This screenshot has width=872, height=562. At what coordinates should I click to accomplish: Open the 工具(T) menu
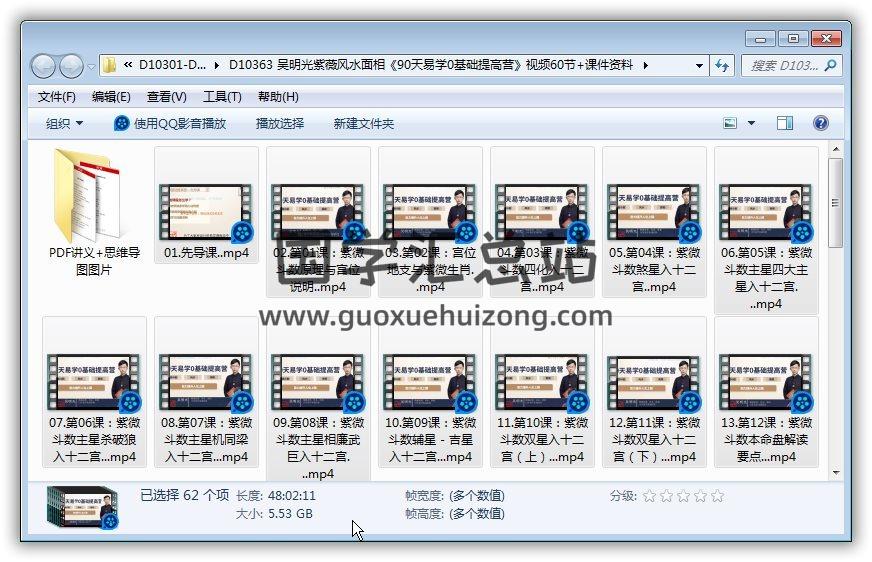point(222,97)
